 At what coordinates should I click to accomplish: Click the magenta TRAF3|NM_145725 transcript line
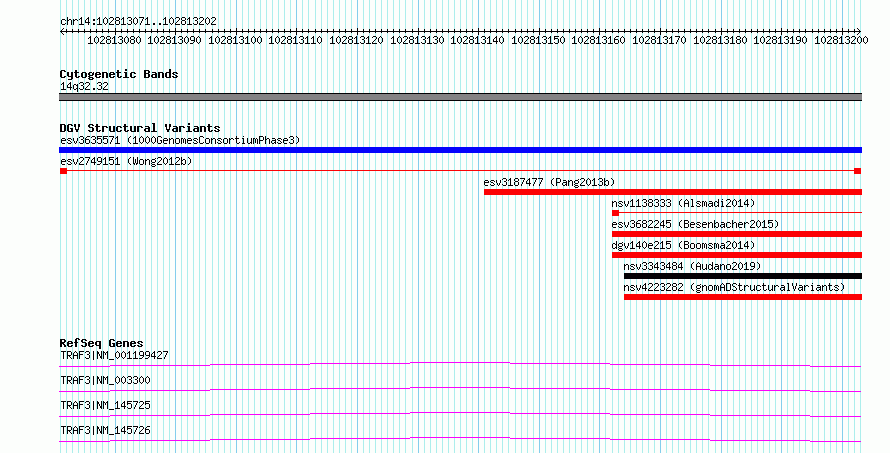coord(460,414)
